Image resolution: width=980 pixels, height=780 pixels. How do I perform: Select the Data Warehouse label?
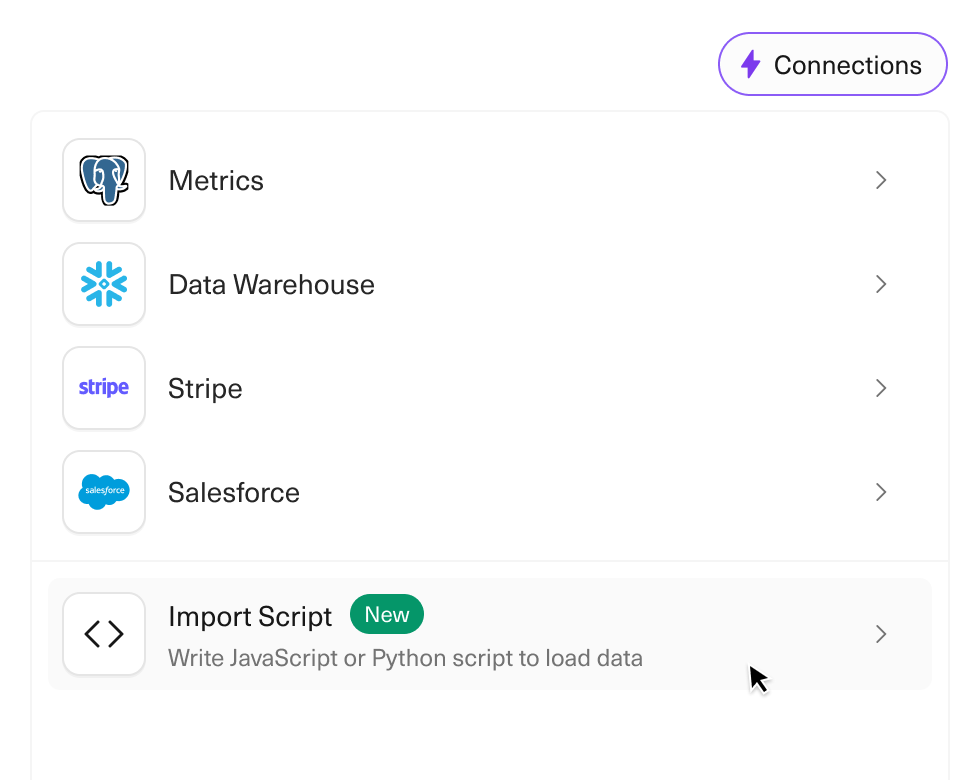pyautogui.click(x=271, y=285)
